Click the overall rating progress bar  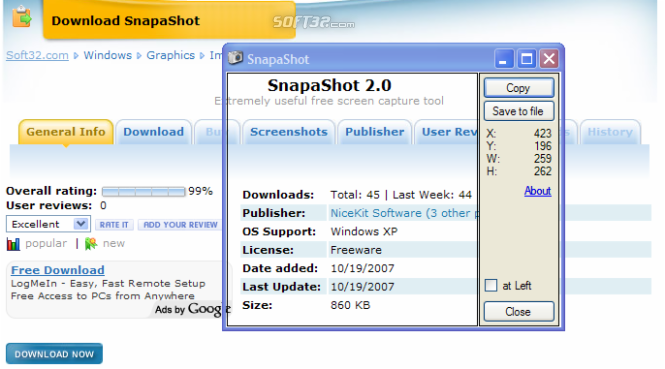[x=143, y=192]
